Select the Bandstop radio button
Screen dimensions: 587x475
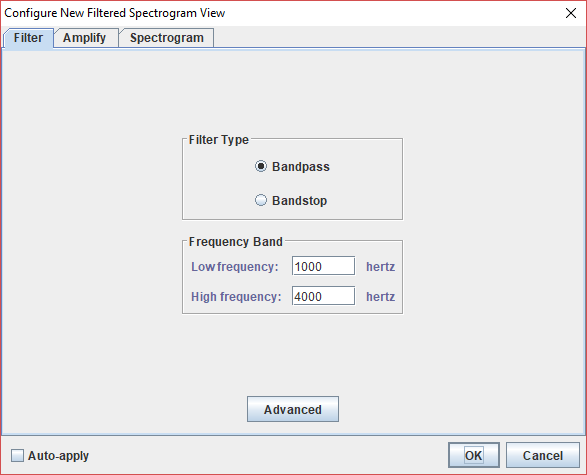261,200
